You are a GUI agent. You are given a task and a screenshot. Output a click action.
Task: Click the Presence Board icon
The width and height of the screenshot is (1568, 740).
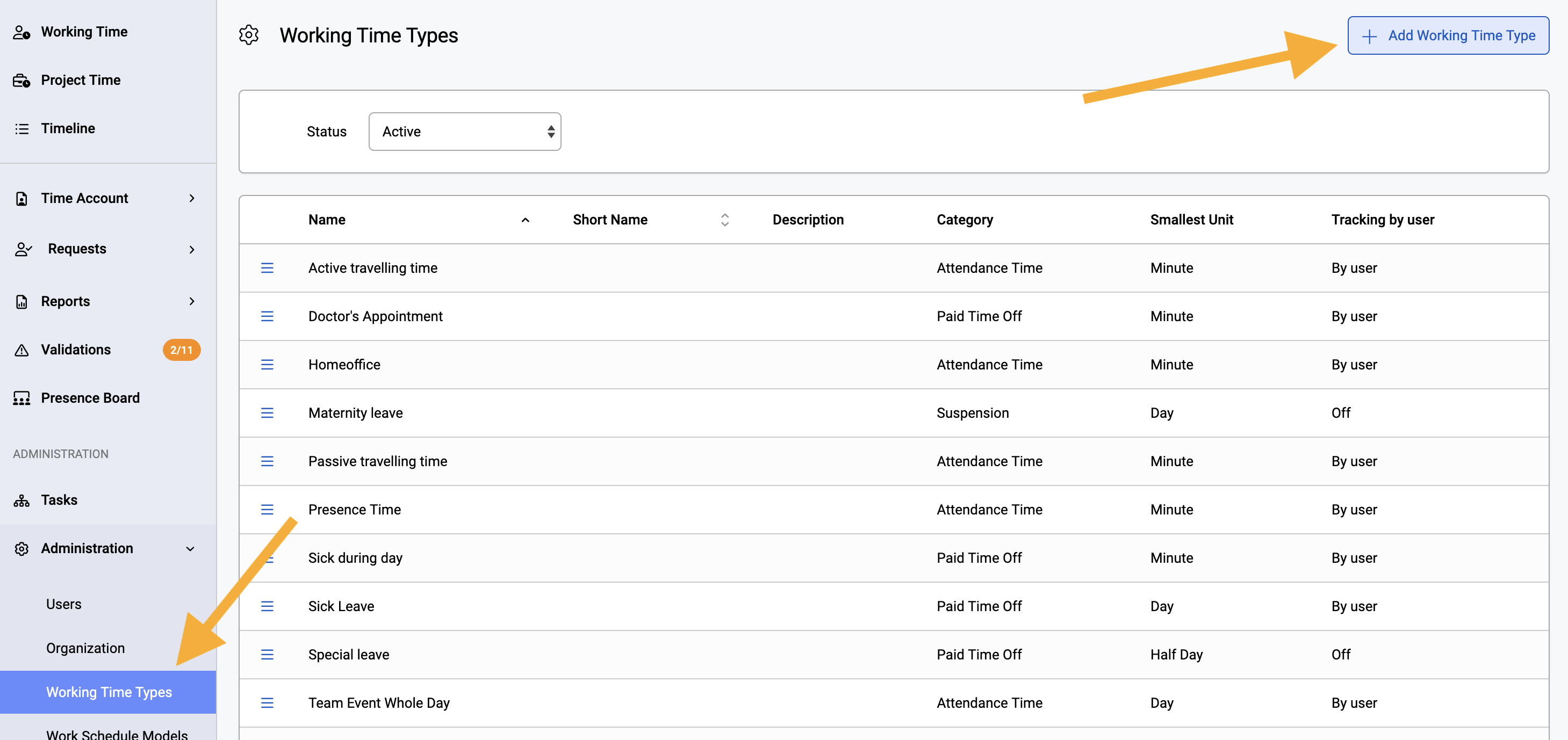click(22, 398)
